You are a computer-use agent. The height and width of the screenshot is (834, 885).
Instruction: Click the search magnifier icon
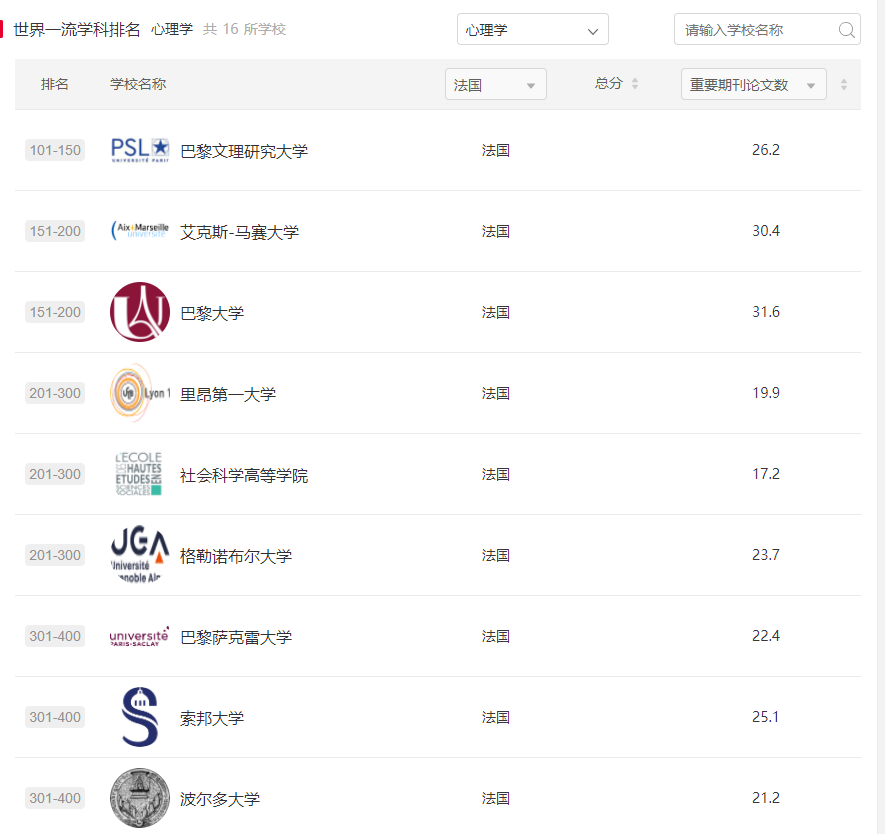click(x=846, y=29)
